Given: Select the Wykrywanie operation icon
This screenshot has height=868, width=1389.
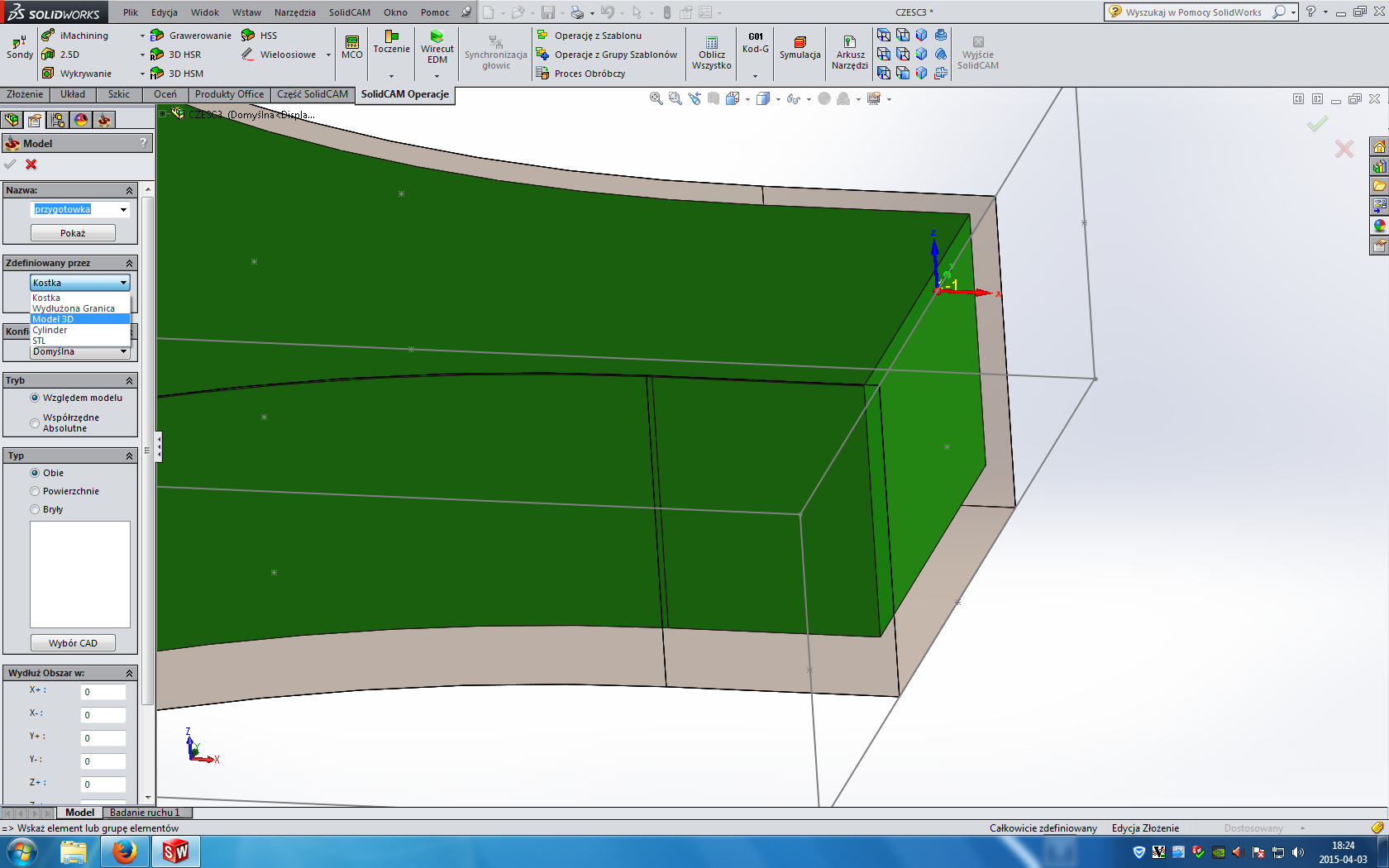Looking at the screenshot, I should coord(48,74).
